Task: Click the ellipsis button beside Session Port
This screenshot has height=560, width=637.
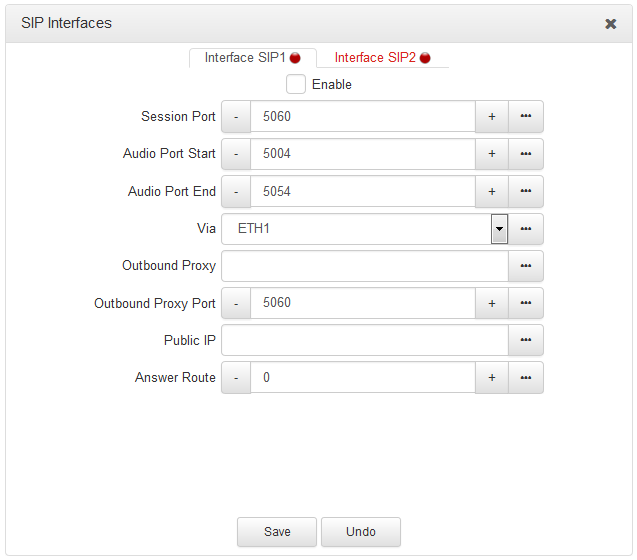Action: pyautogui.click(x=525, y=117)
